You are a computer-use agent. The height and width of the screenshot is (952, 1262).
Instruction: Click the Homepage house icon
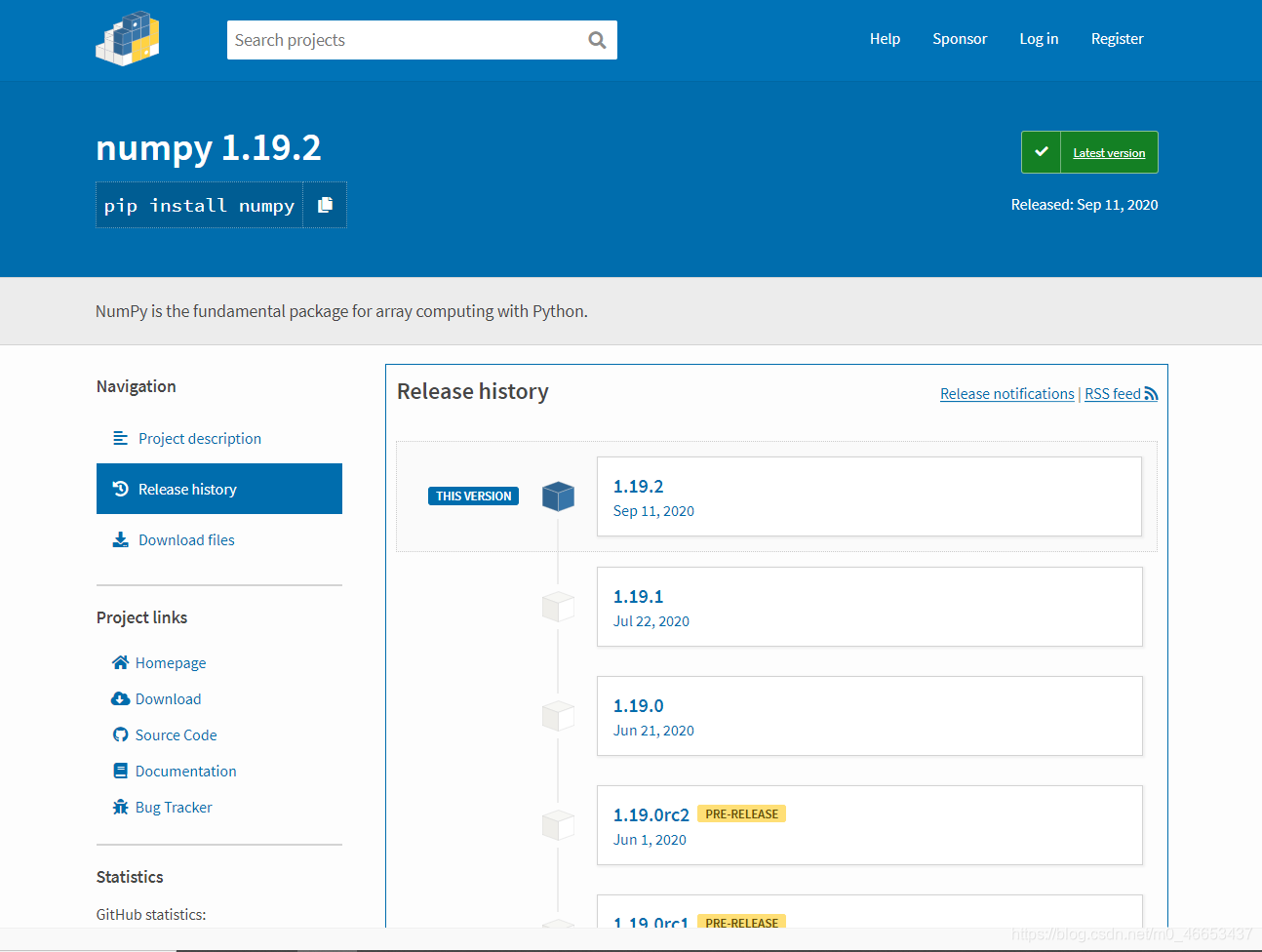pyautogui.click(x=120, y=662)
